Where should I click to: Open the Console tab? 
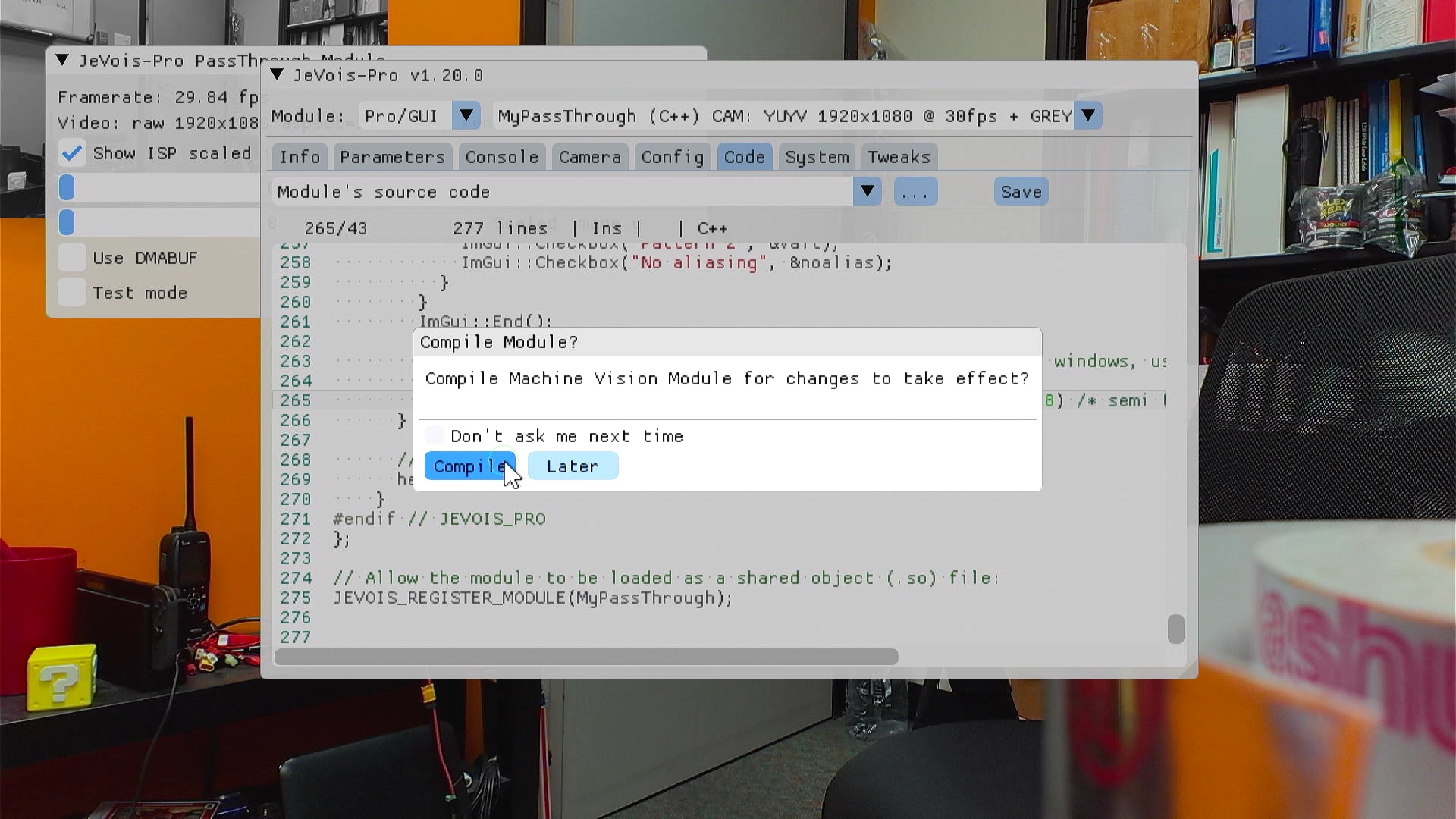(501, 157)
